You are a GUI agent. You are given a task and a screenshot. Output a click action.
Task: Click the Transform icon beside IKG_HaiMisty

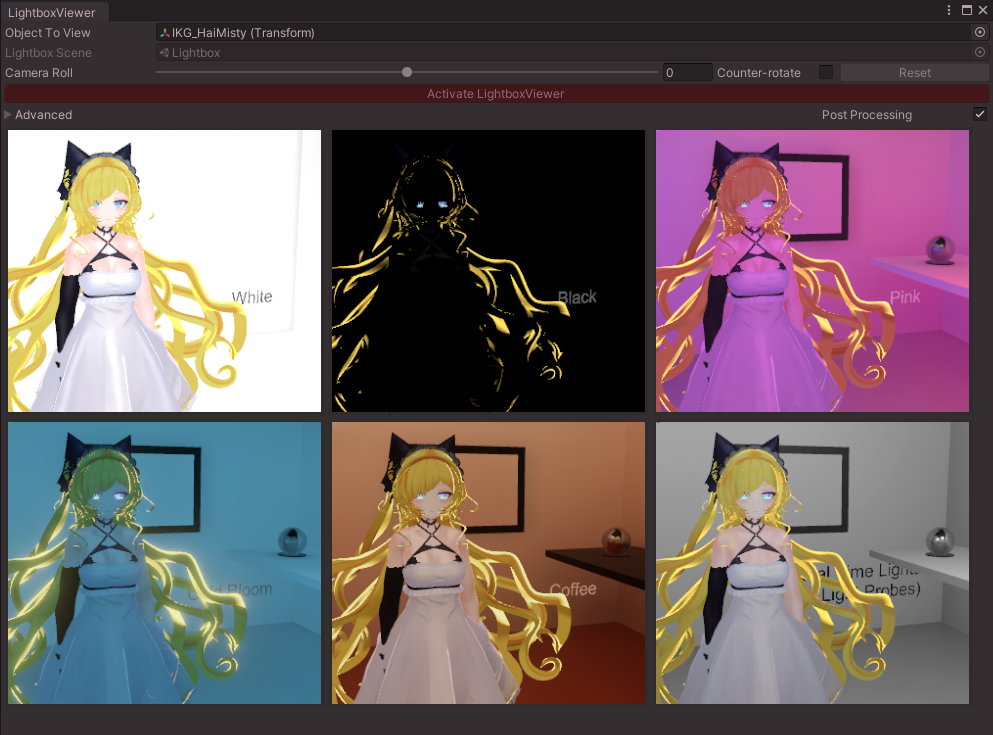coord(163,32)
